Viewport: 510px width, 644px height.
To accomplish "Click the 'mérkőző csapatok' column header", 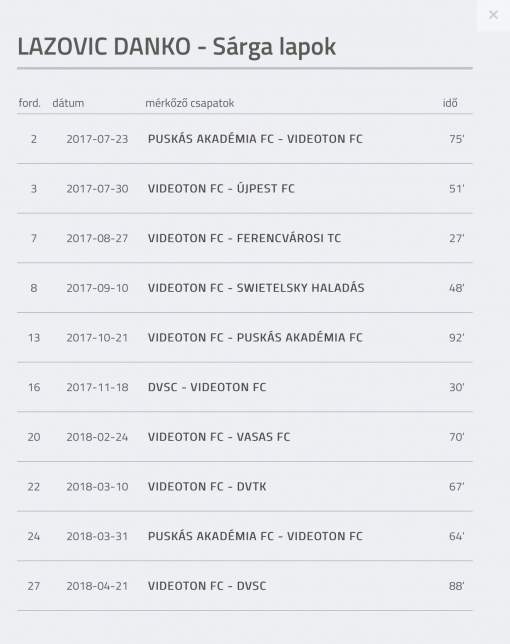I will point(190,103).
